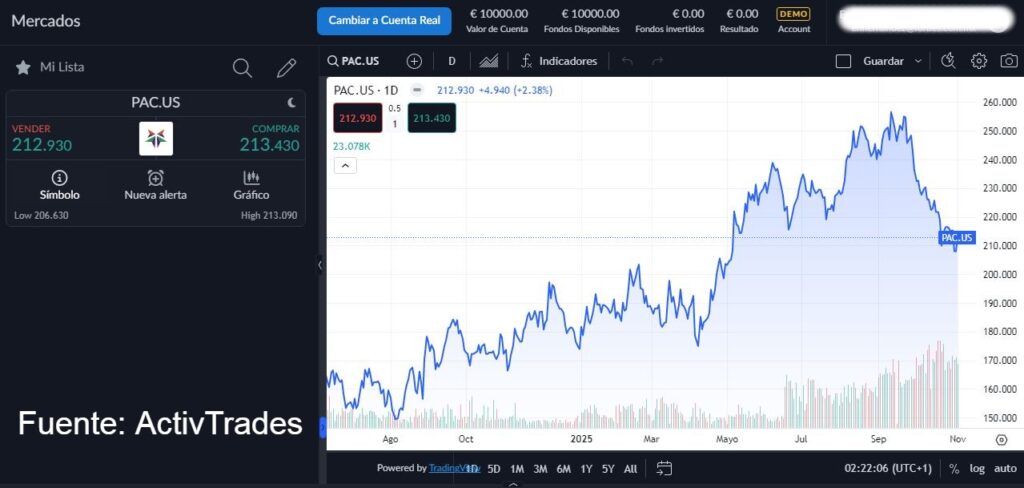Create a Nueva alerta for PAC.US
This screenshot has height=488, width=1024.
(x=155, y=184)
